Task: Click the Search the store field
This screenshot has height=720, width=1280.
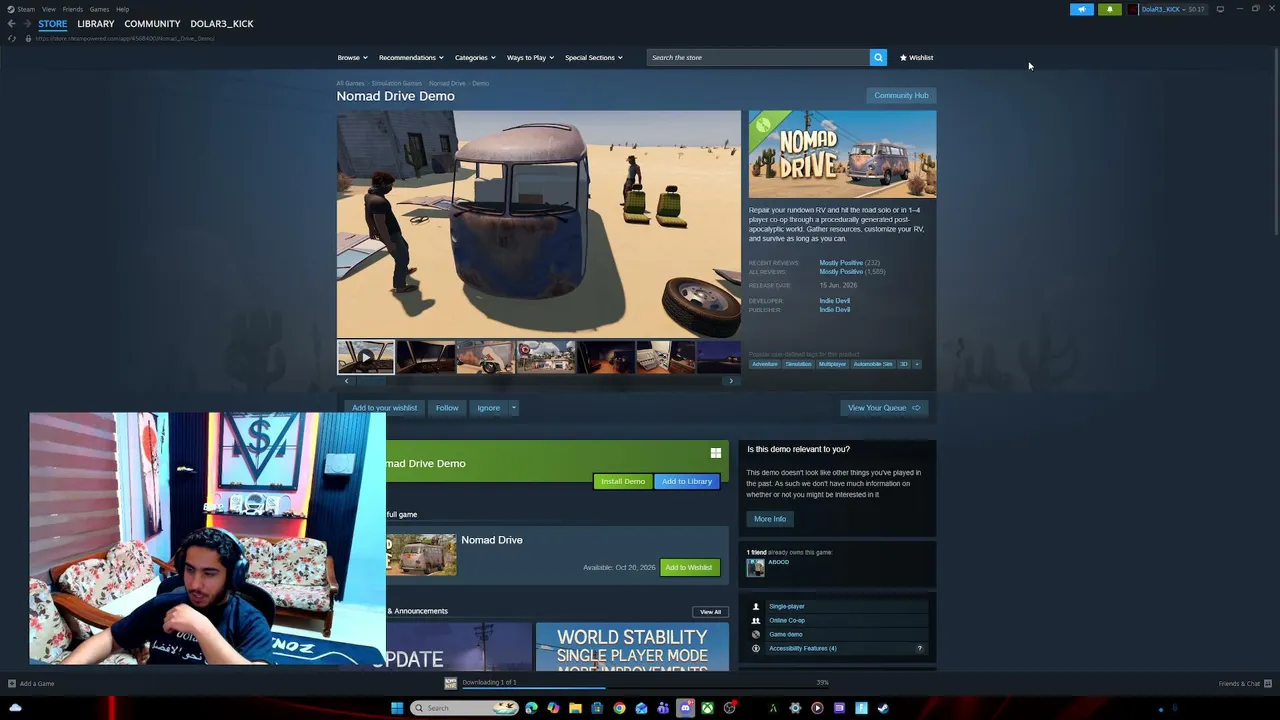Action: (758, 57)
